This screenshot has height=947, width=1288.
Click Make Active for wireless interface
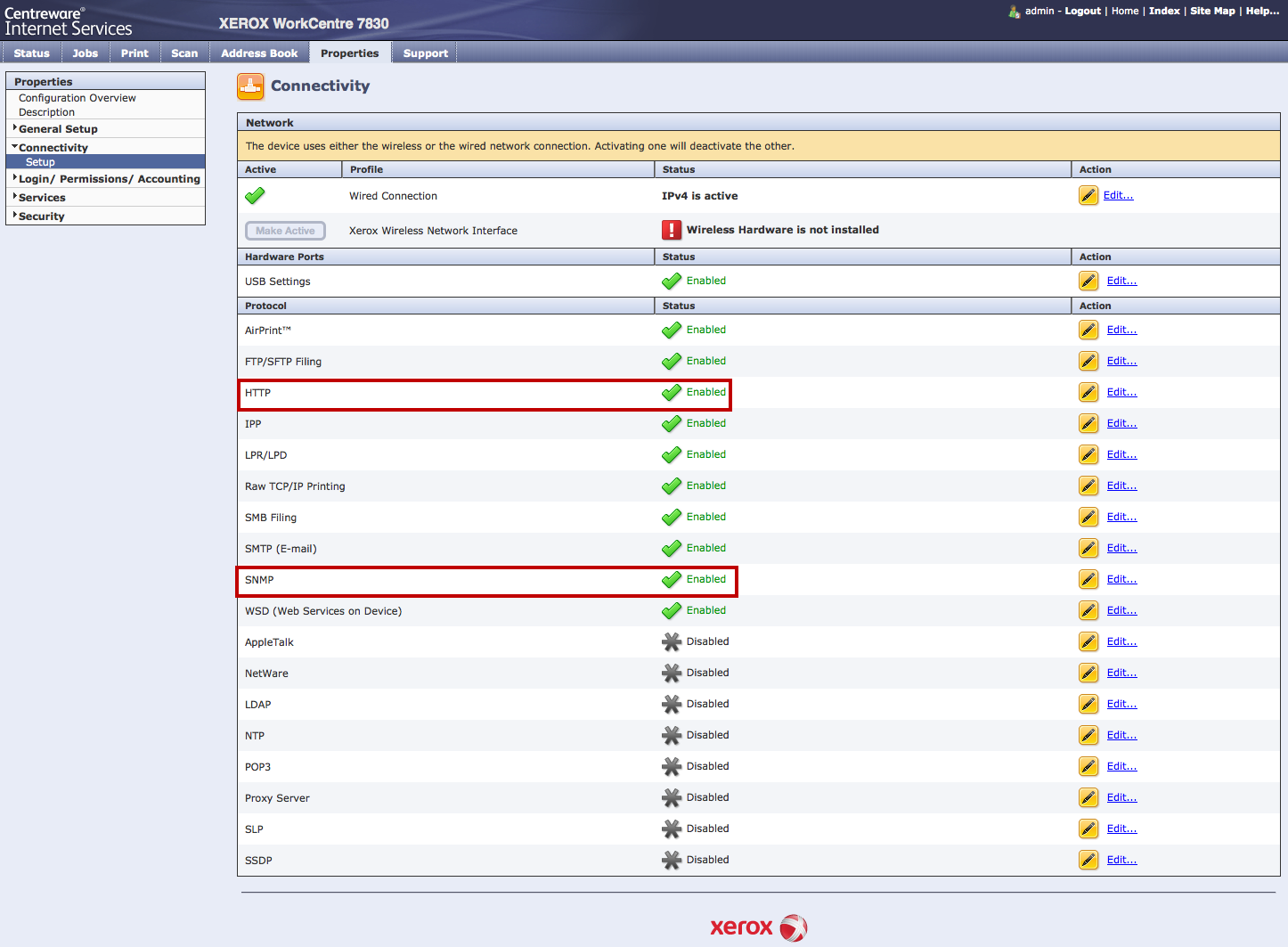pyautogui.click(x=285, y=231)
